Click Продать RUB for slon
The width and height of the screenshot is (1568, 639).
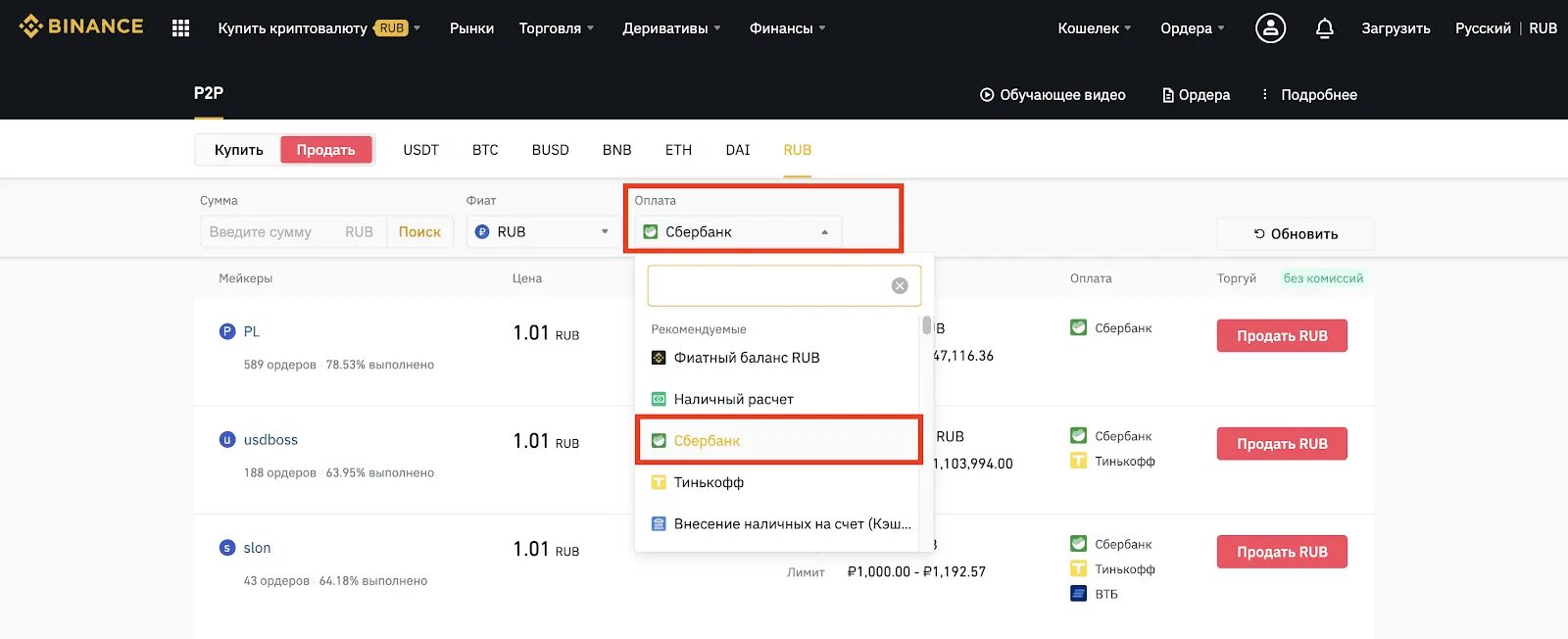pos(1282,552)
